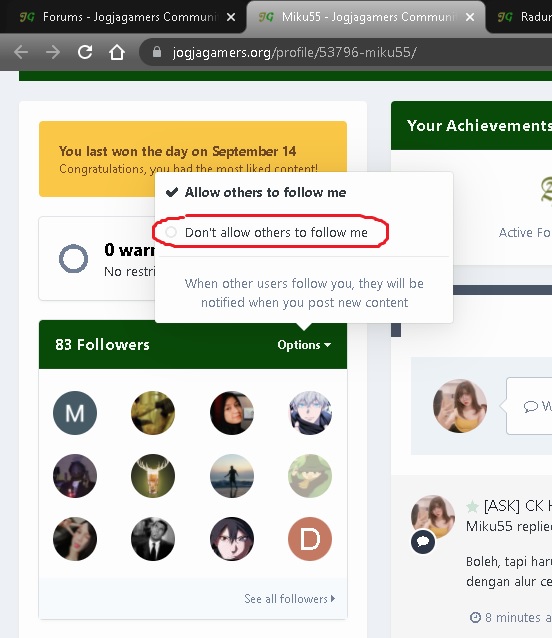Choose Don't allow others to follow me
552x638 pixels.
pos(267,232)
